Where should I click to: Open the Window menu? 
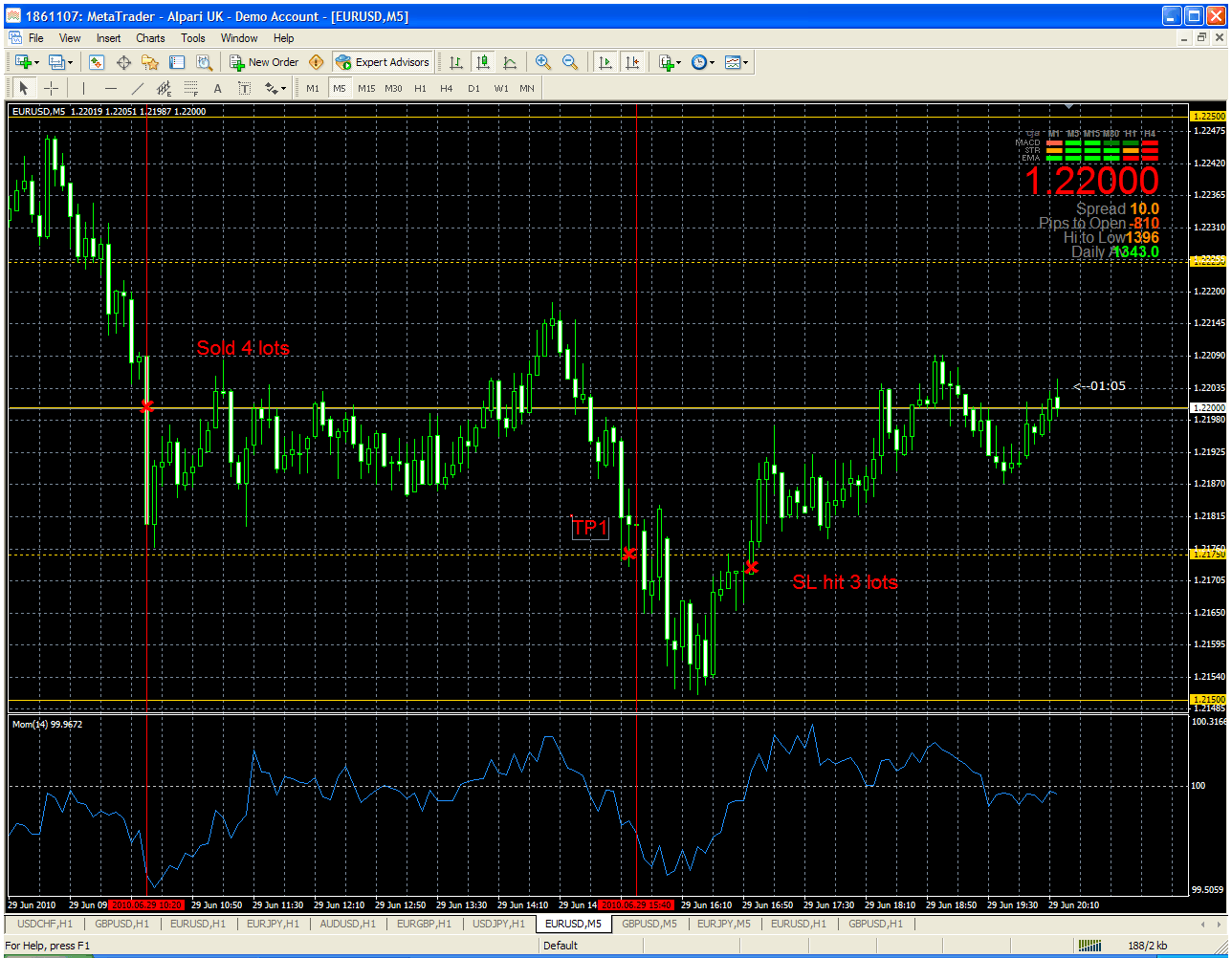point(239,38)
